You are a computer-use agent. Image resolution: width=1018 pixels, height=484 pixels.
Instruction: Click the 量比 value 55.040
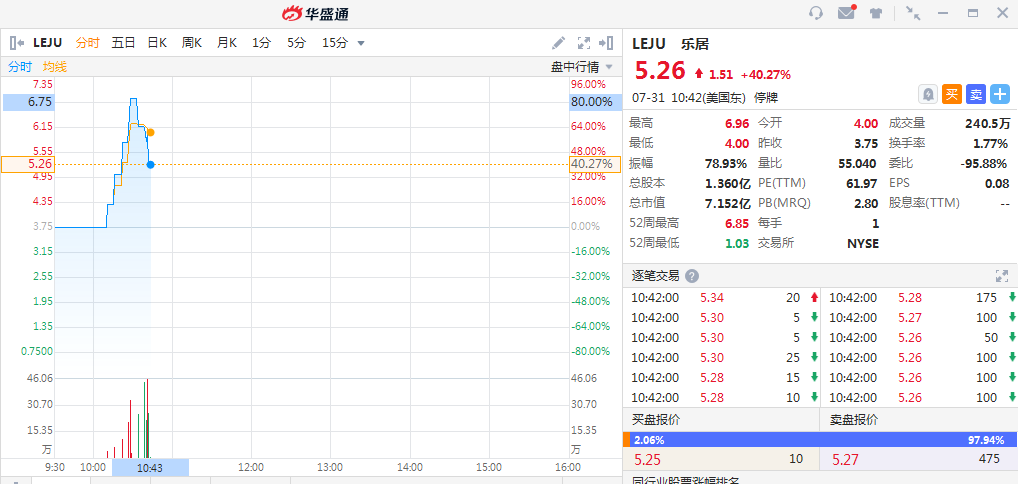pos(858,163)
